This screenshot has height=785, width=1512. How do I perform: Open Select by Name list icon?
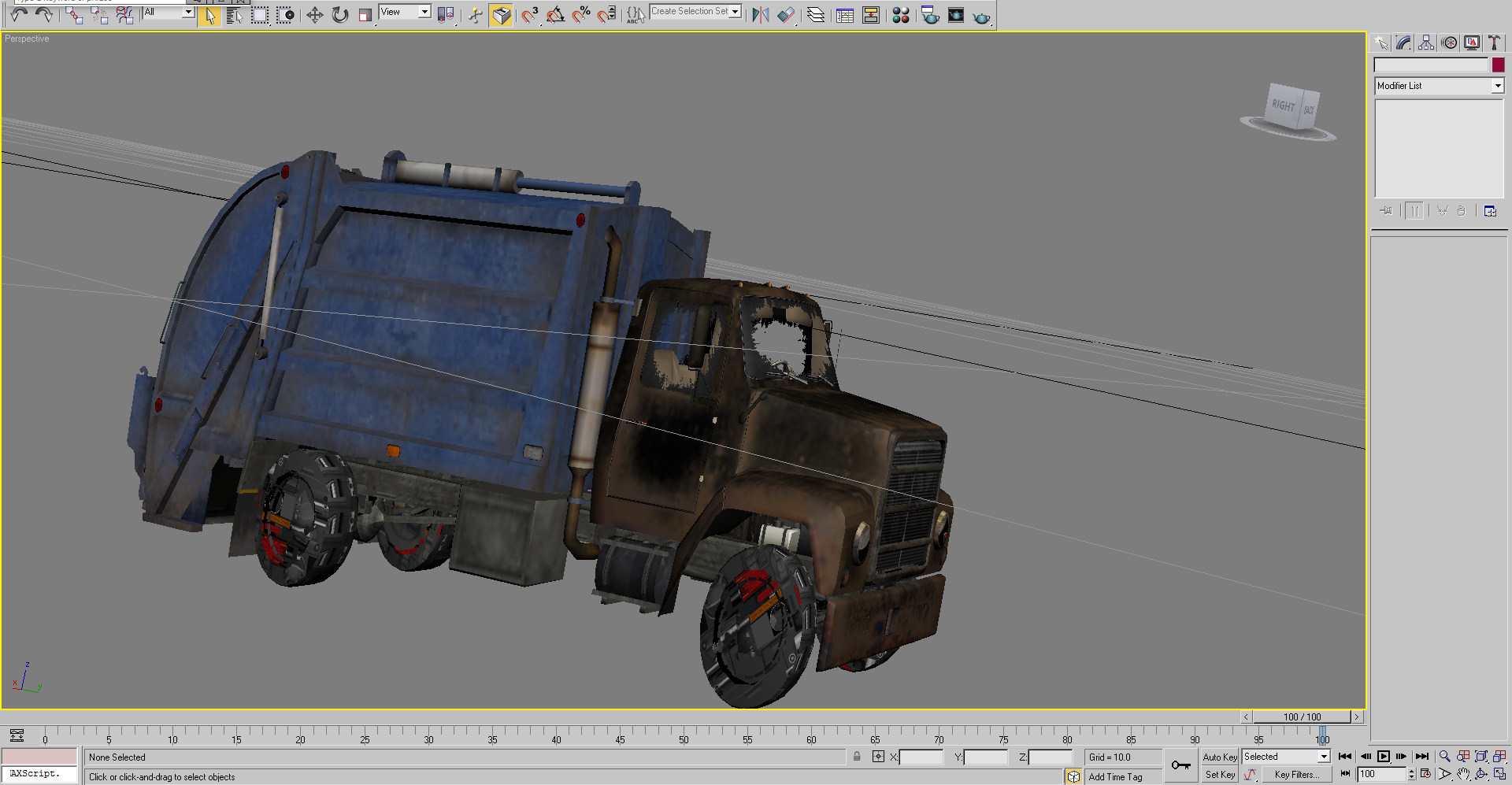click(234, 15)
